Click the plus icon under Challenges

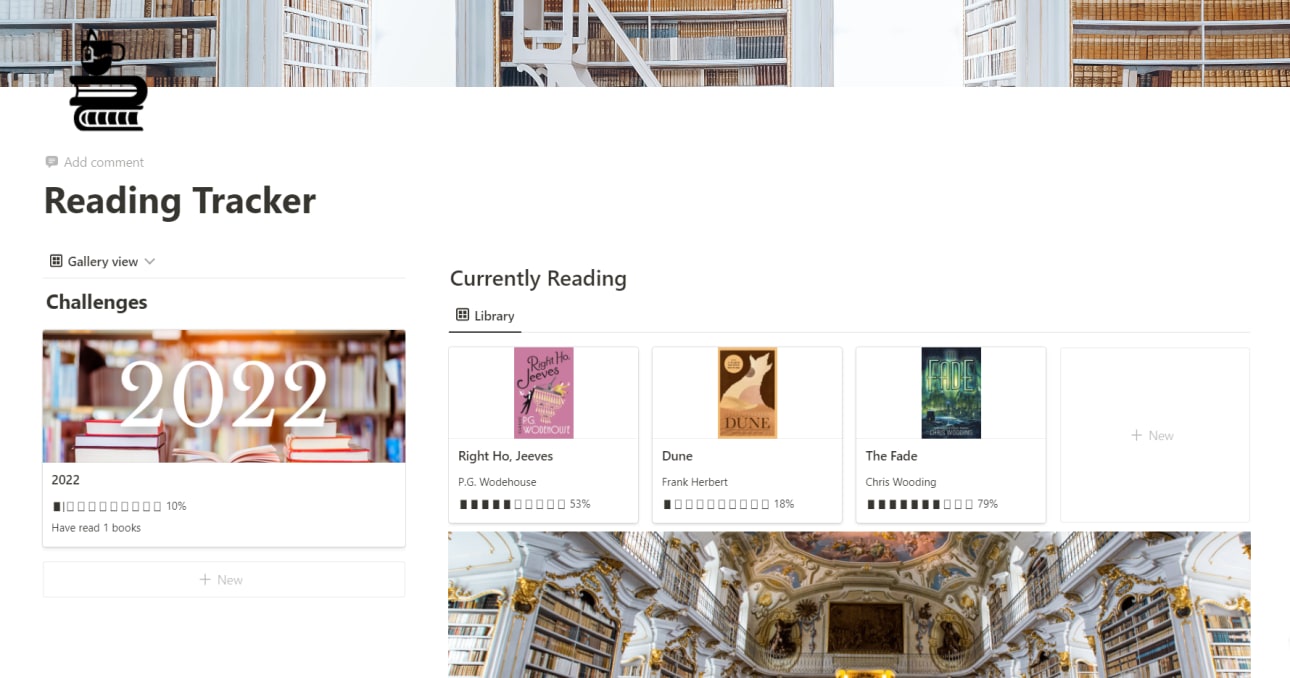205,580
